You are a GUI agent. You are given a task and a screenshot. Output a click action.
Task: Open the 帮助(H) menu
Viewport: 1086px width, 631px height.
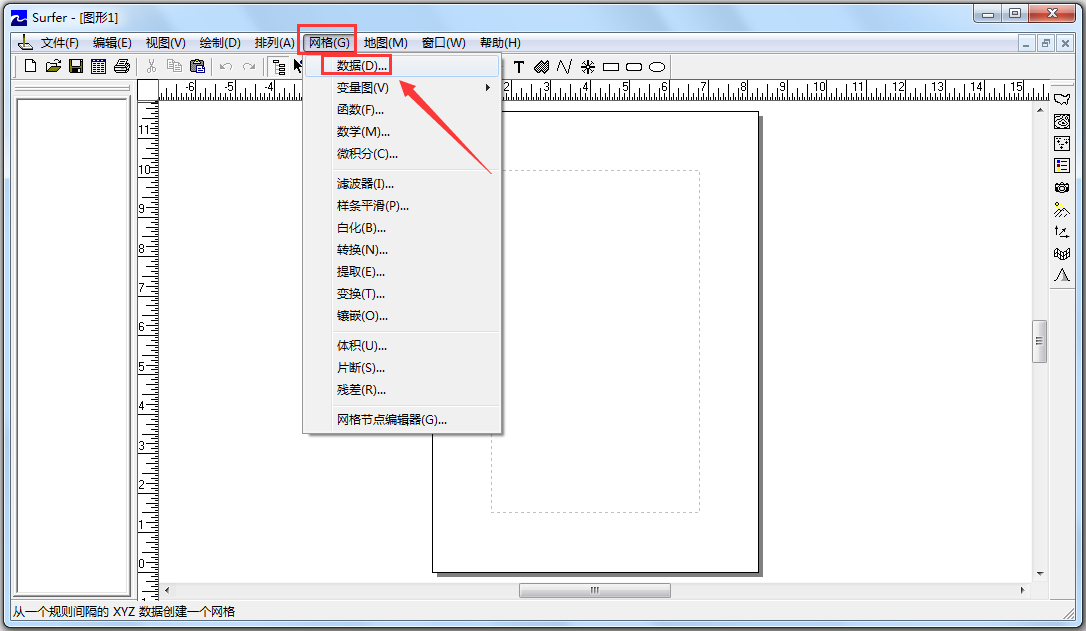(500, 42)
